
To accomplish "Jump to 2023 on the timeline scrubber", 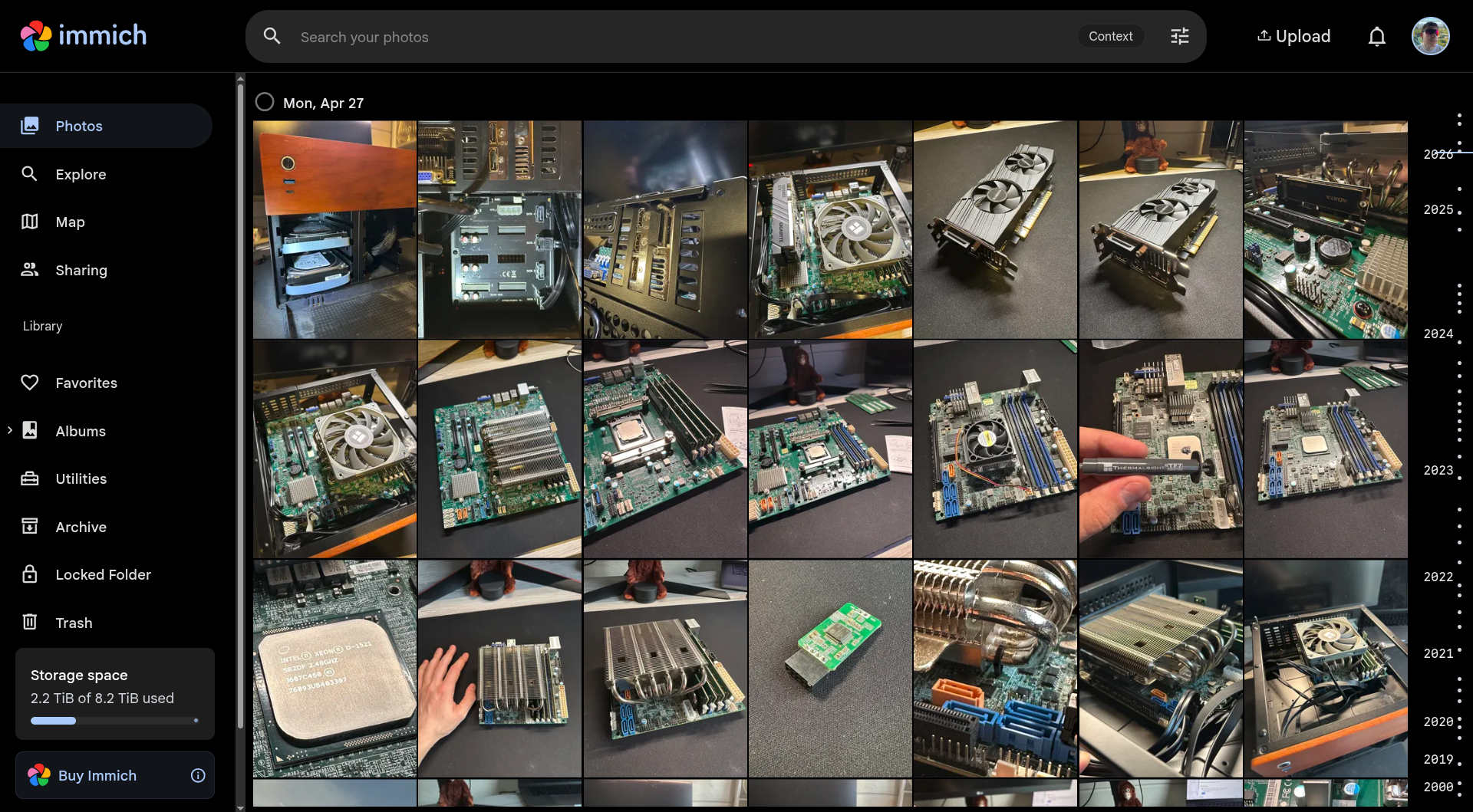I will click(1438, 470).
